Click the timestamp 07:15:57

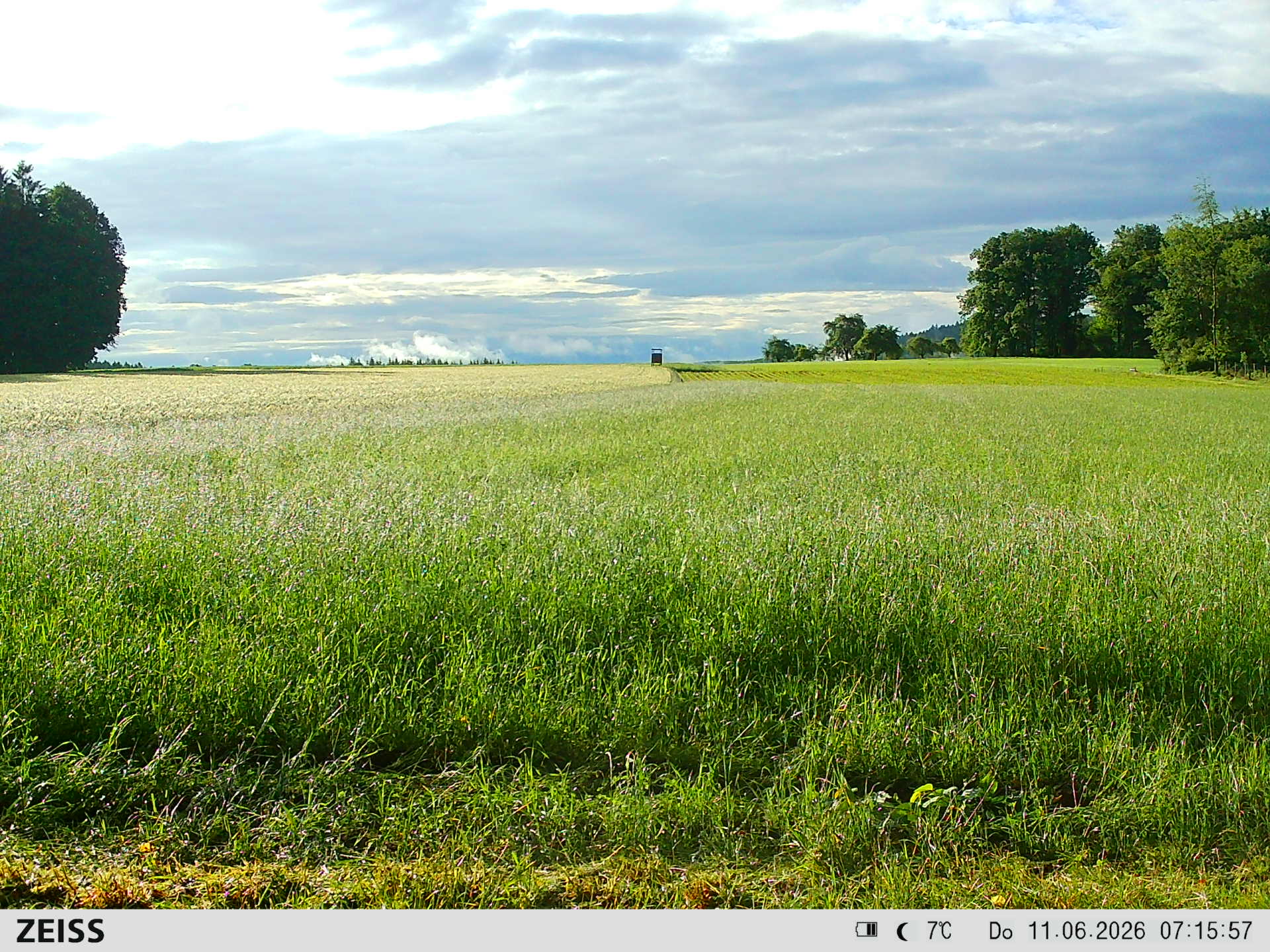click(x=1206, y=931)
